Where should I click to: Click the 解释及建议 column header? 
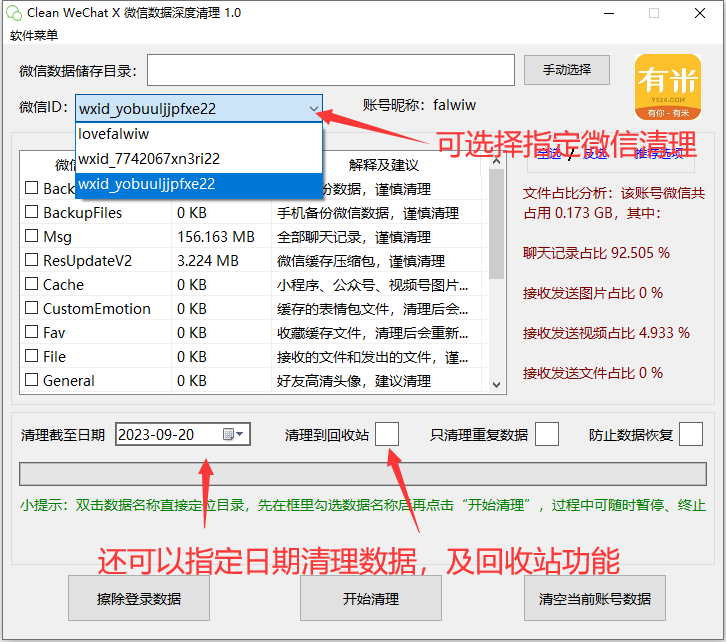pyautogui.click(x=383, y=165)
